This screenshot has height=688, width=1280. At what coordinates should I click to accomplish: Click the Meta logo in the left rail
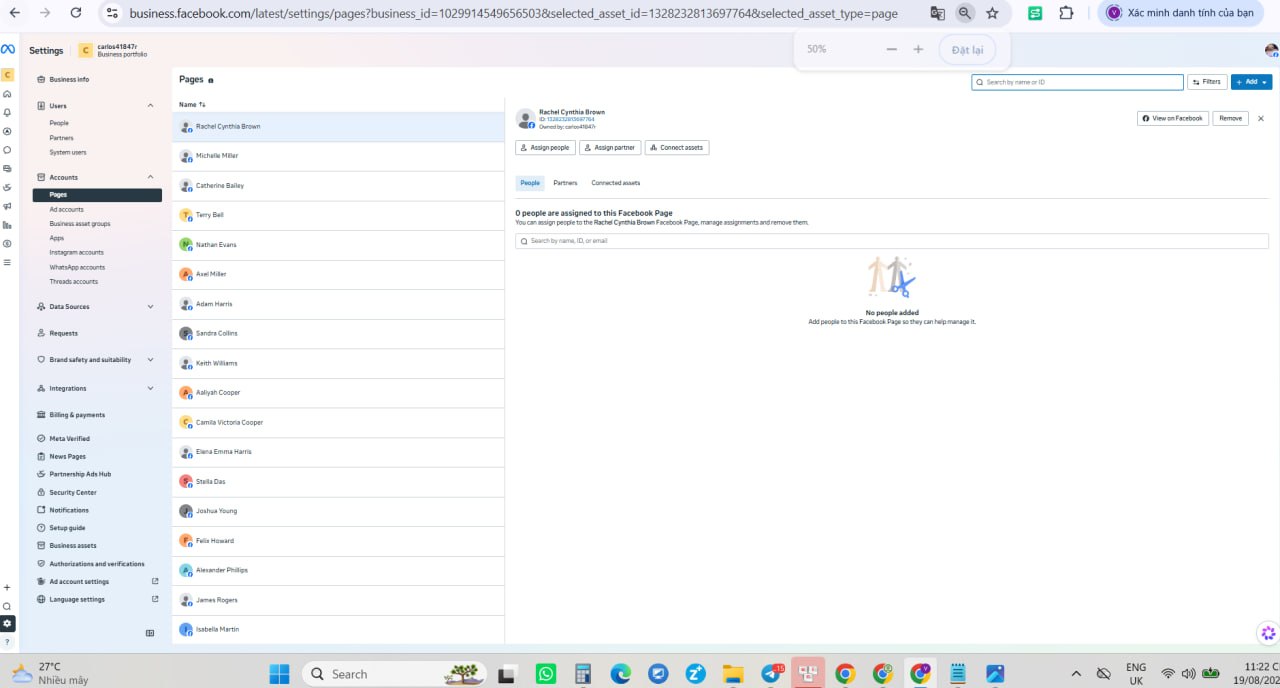click(7, 50)
